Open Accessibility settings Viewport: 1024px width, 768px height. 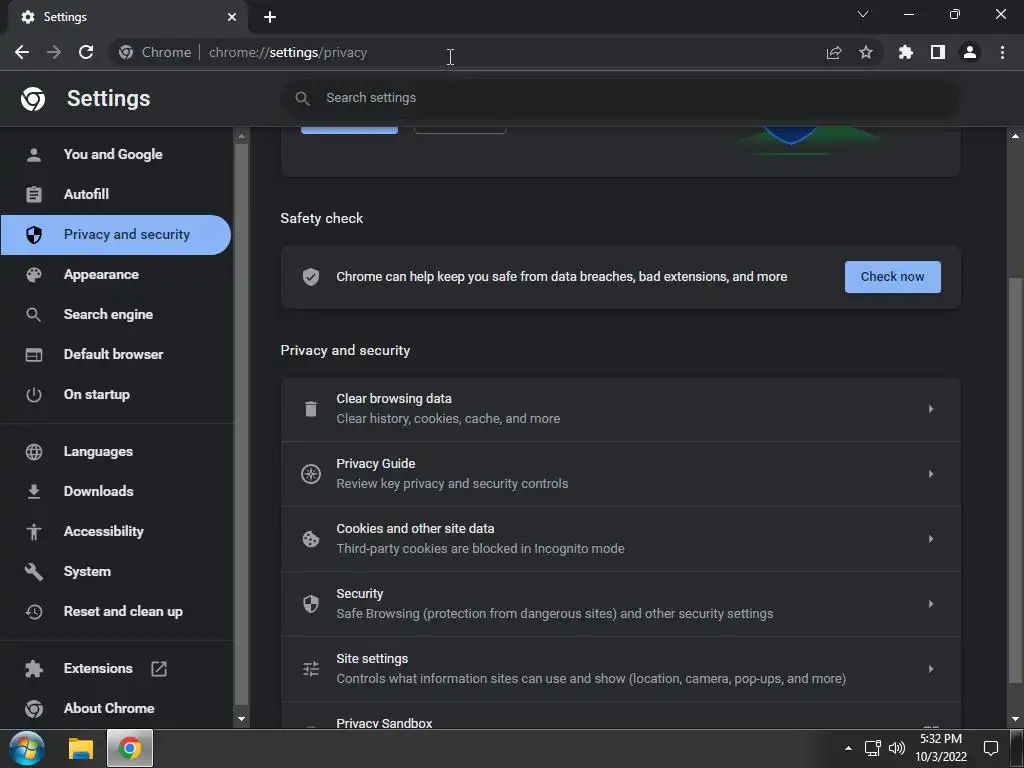(116, 532)
